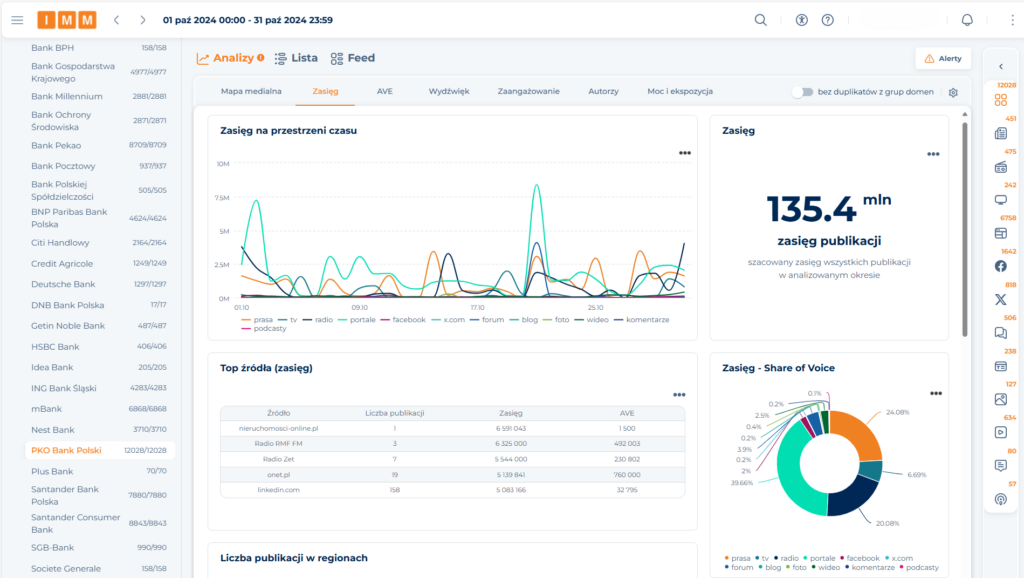Filter by Facebook icon (1642)

[x=1000, y=266]
